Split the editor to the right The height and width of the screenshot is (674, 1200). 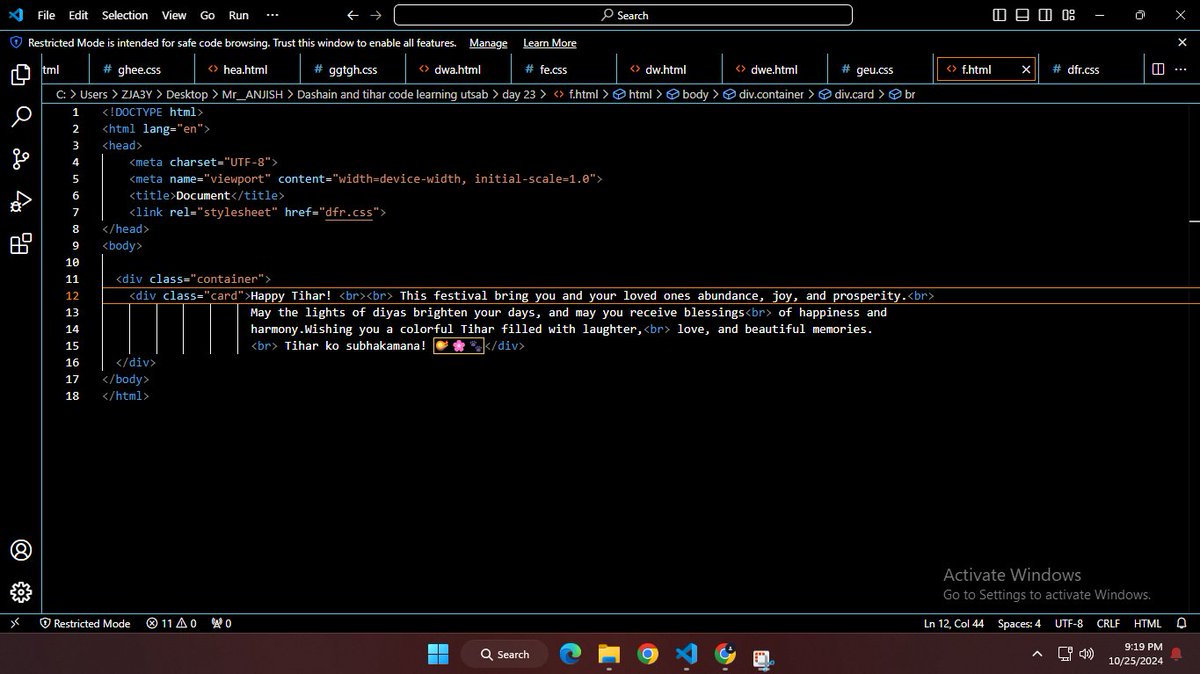pyautogui.click(x=1157, y=69)
